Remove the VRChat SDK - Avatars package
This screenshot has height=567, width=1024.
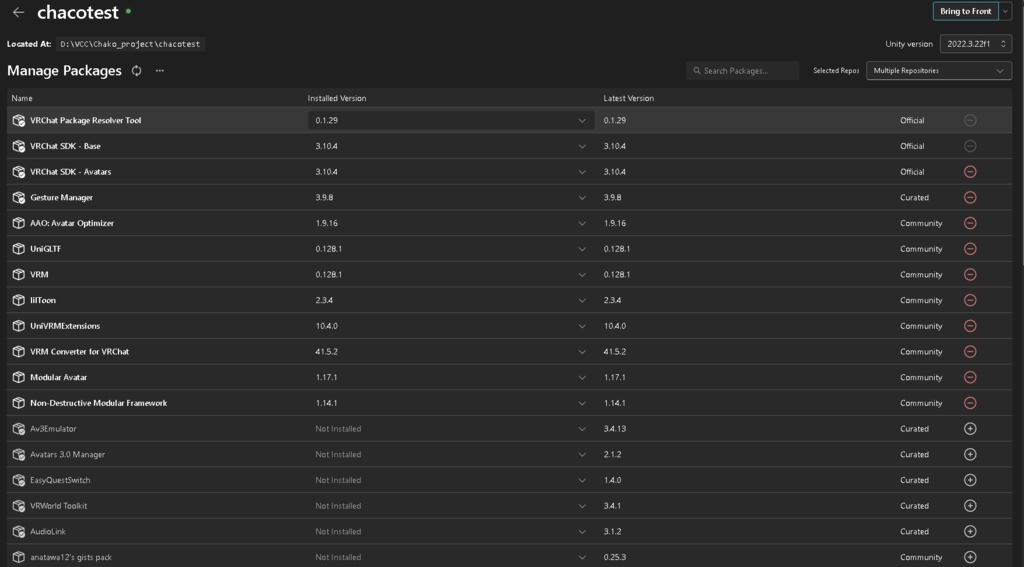coord(970,172)
